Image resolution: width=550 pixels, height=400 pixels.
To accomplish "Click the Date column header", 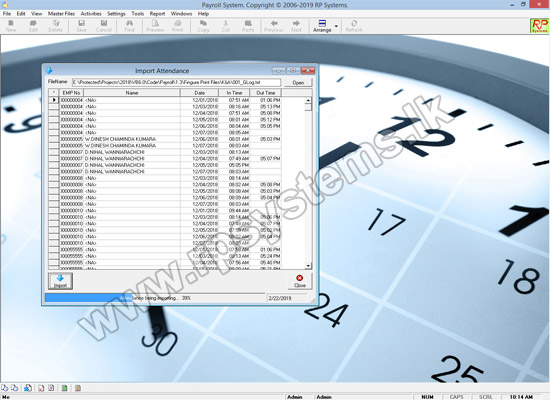I will point(200,93).
